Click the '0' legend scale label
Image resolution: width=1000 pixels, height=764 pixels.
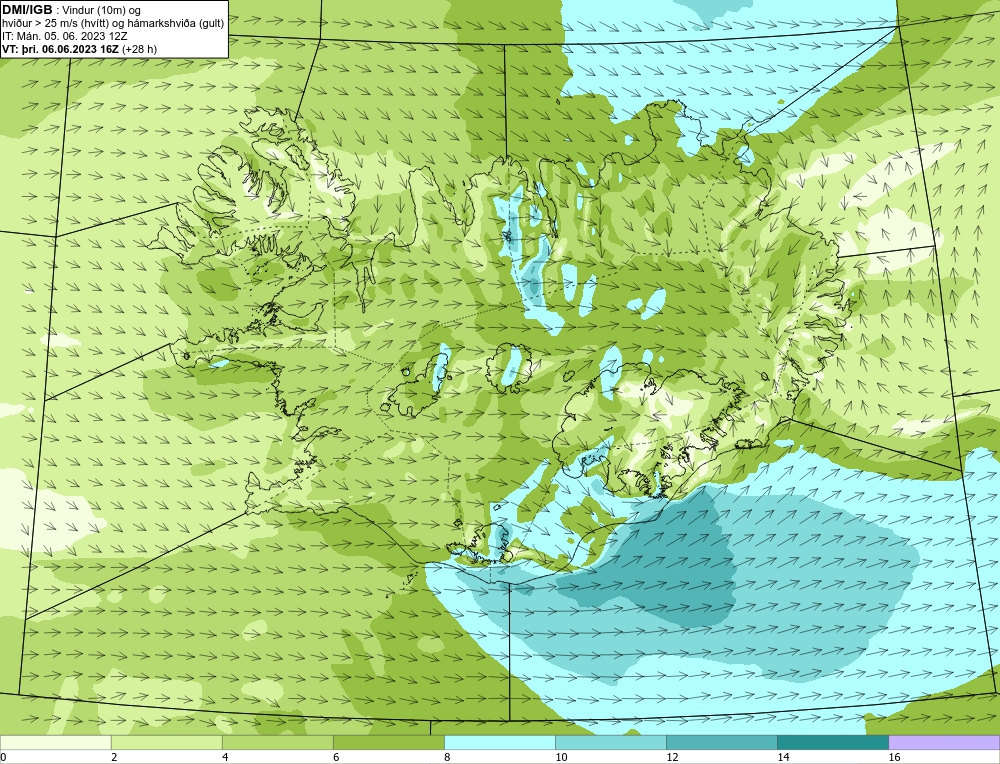click(3, 757)
